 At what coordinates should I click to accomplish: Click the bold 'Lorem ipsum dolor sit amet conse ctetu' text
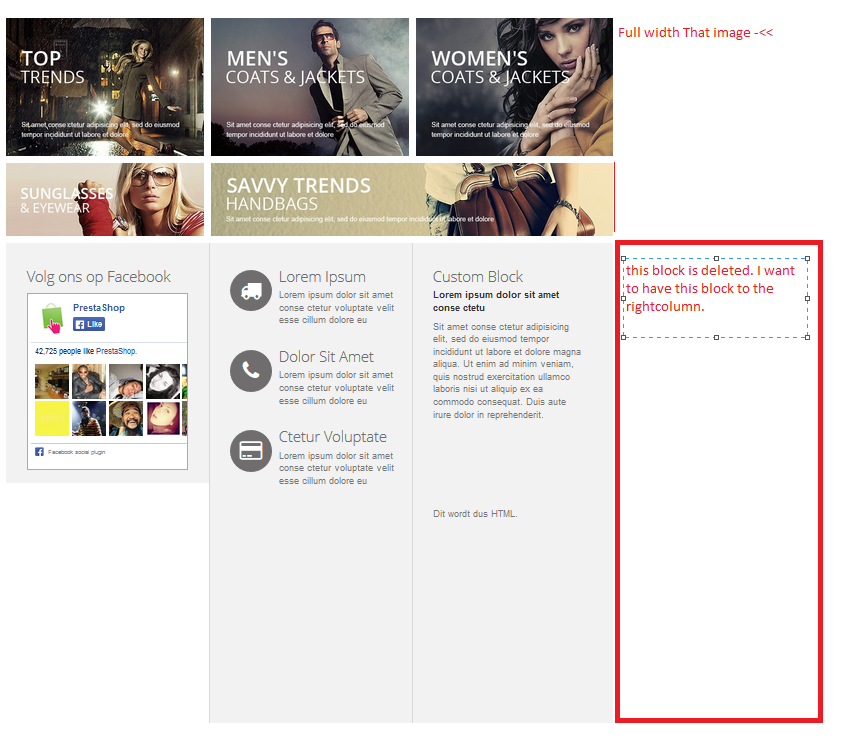tap(496, 301)
